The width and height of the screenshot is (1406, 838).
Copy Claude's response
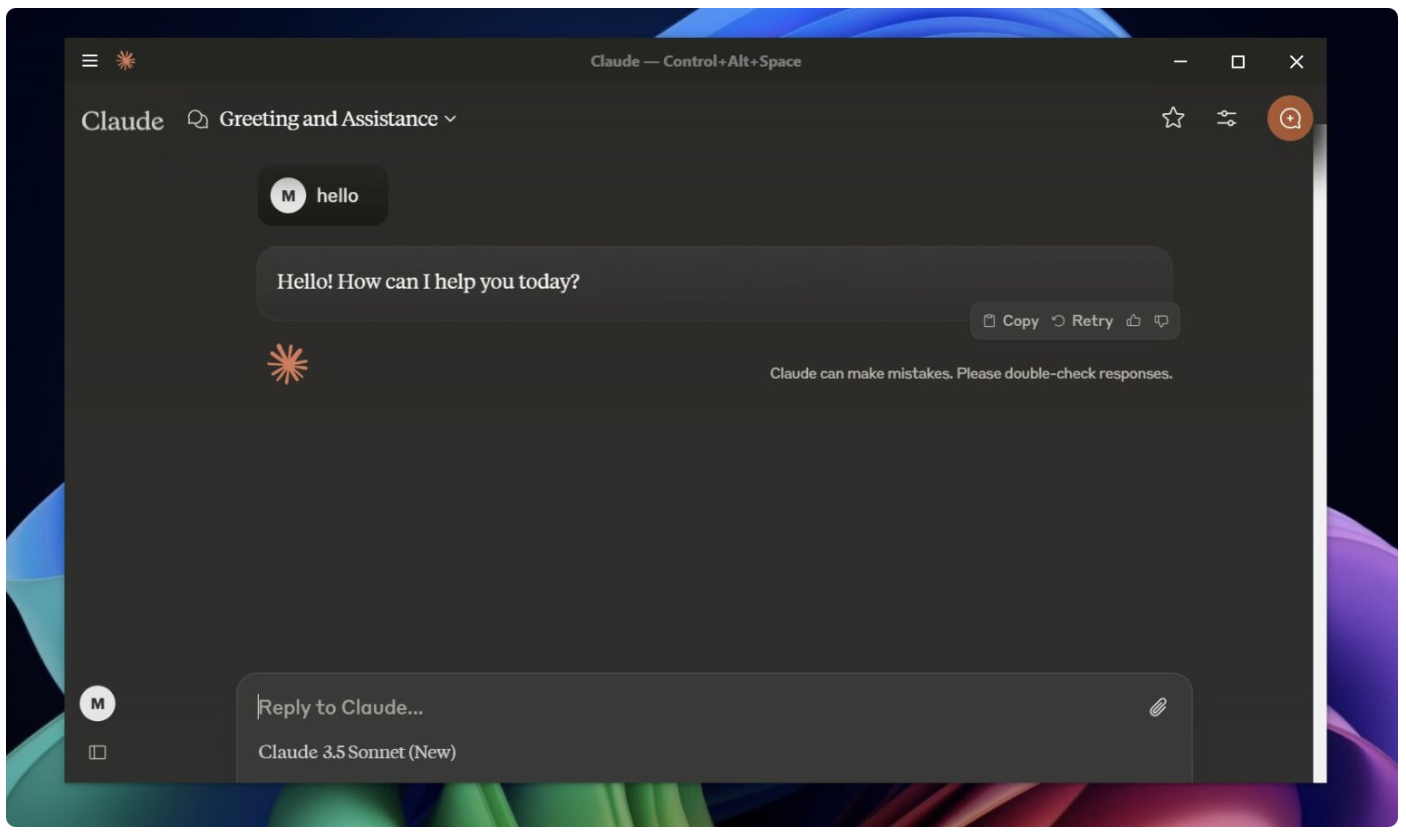click(1010, 321)
